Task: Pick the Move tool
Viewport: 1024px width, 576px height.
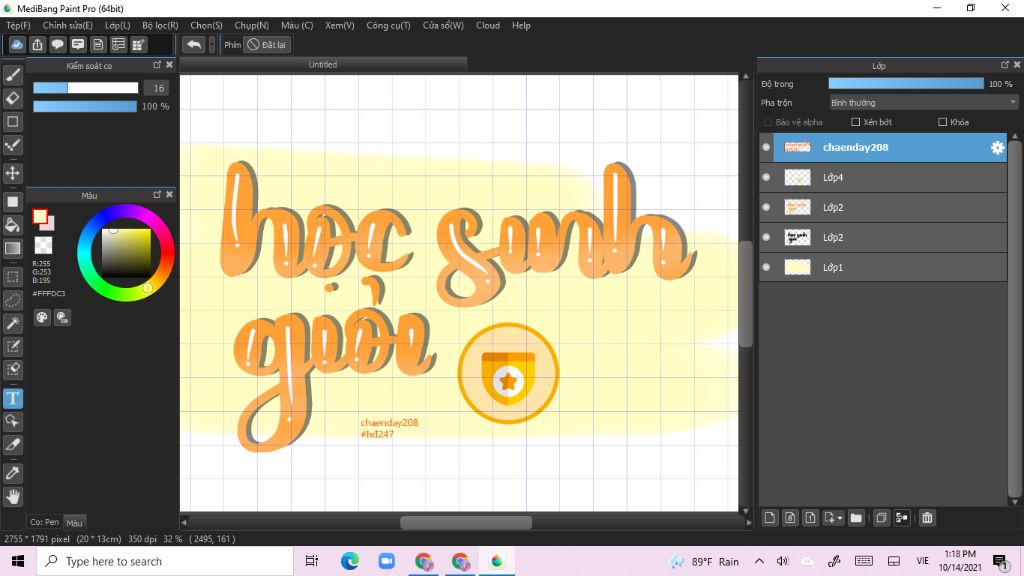Action: point(13,173)
